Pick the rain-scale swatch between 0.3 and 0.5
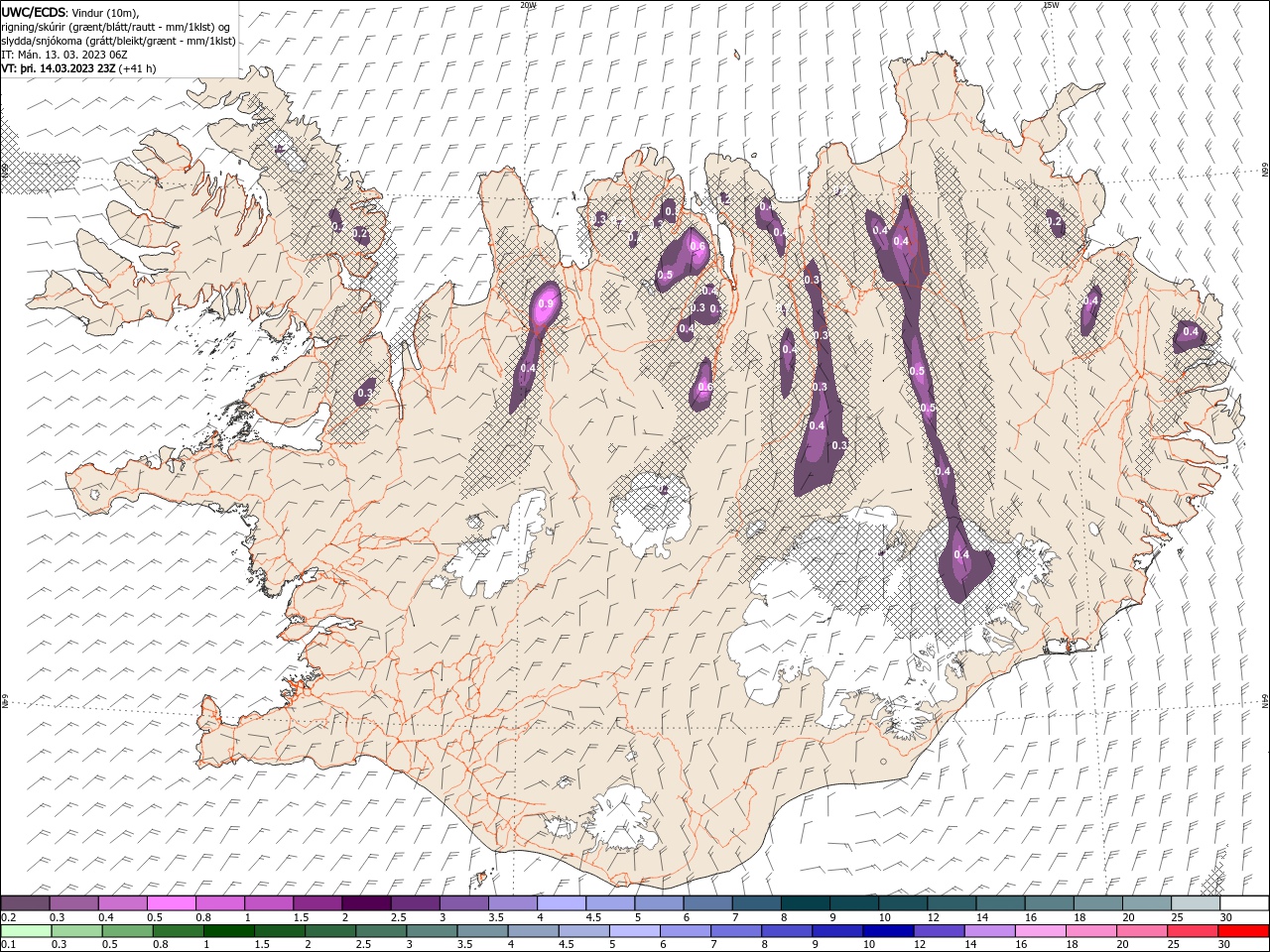The width and height of the screenshot is (1270, 952). [x=77, y=930]
